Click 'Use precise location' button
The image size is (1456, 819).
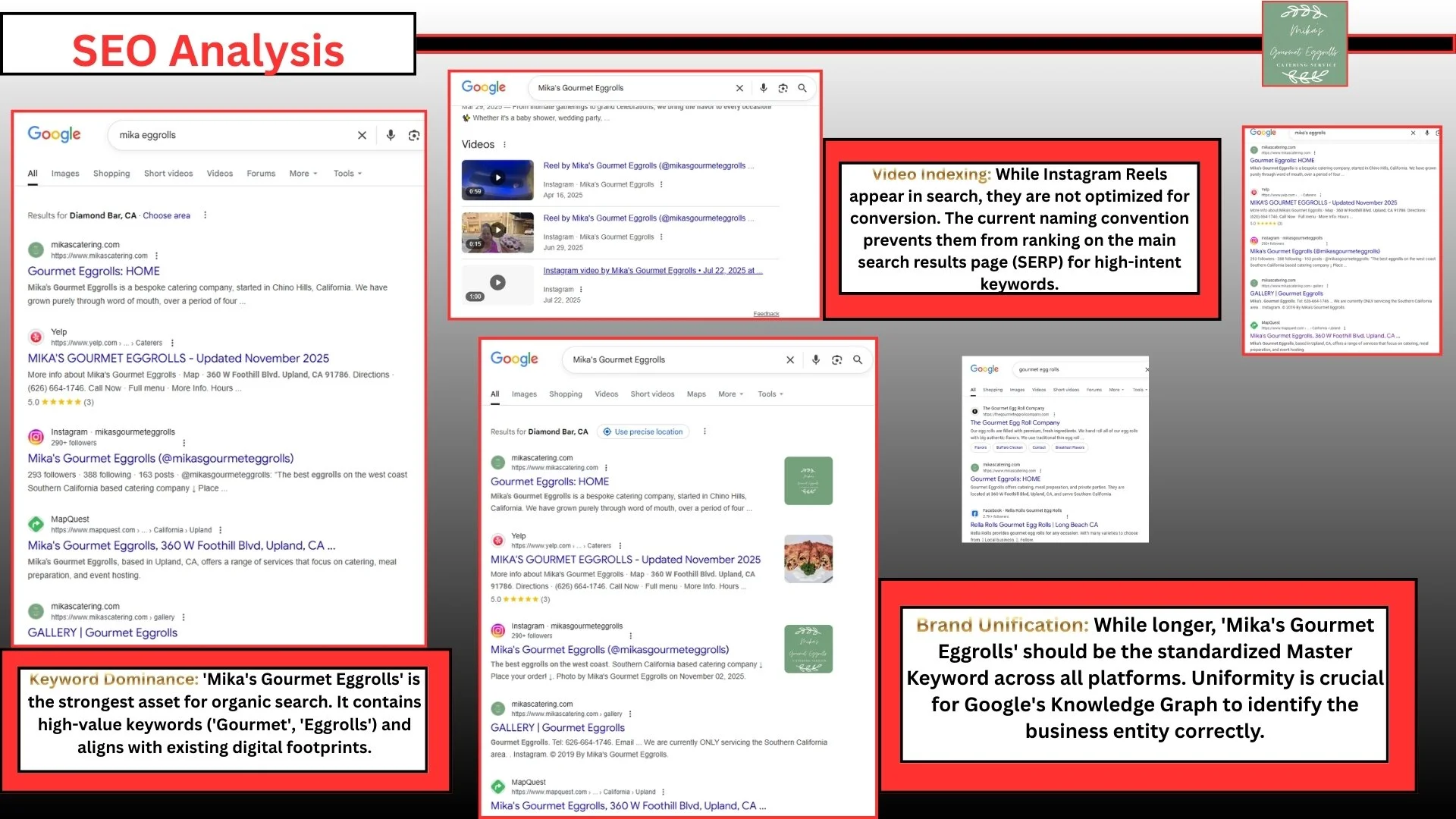click(x=643, y=431)
